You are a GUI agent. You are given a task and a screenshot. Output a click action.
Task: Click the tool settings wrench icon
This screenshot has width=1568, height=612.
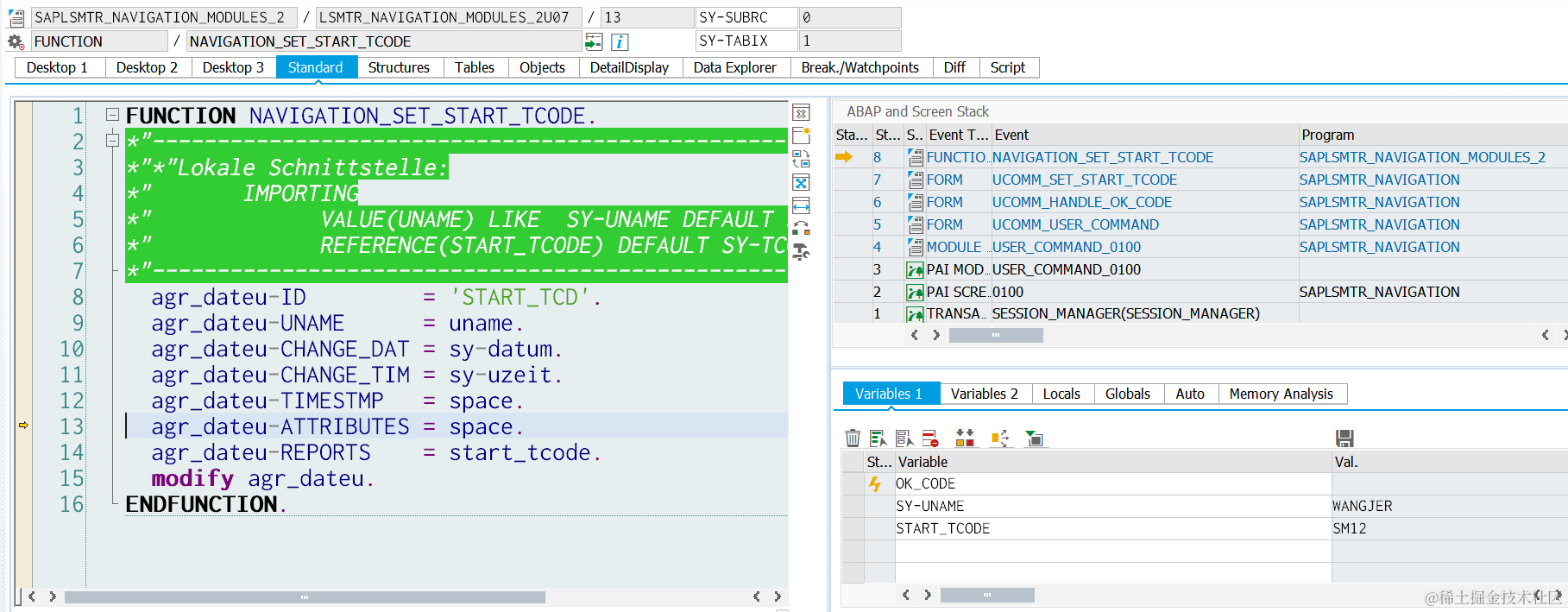coord(801,252)
